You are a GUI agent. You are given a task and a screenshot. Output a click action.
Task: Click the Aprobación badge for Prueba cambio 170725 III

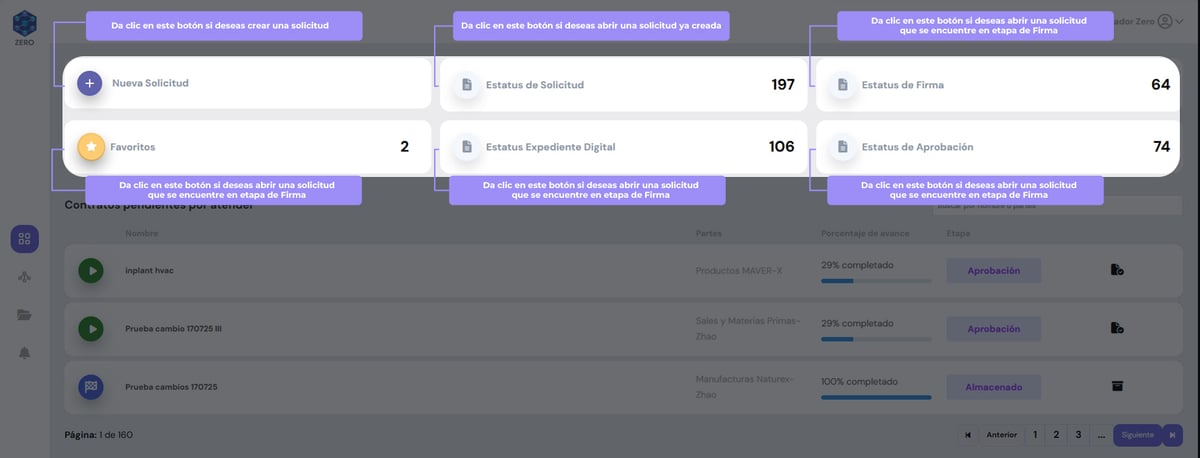tap(993, 329)
